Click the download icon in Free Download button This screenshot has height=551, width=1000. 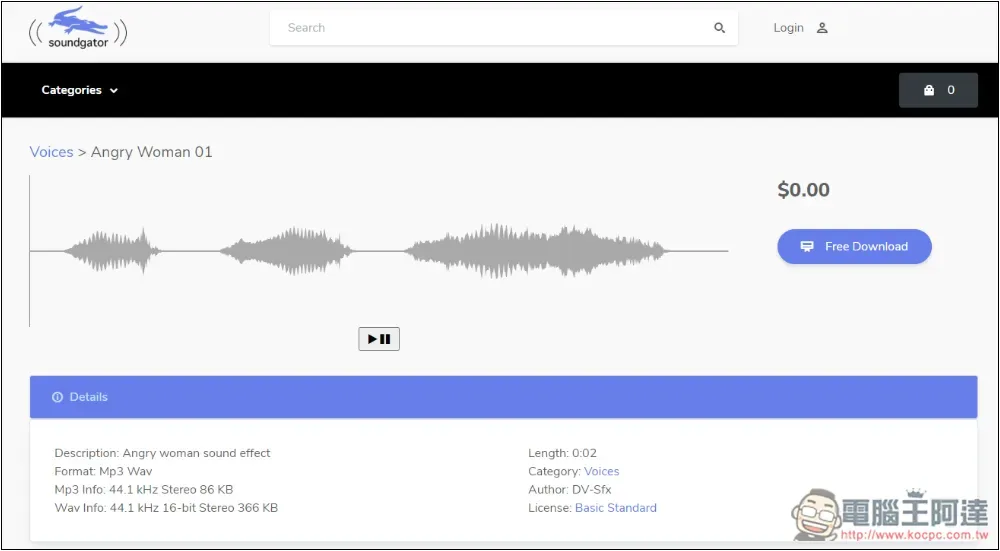[x=807, y=246]
